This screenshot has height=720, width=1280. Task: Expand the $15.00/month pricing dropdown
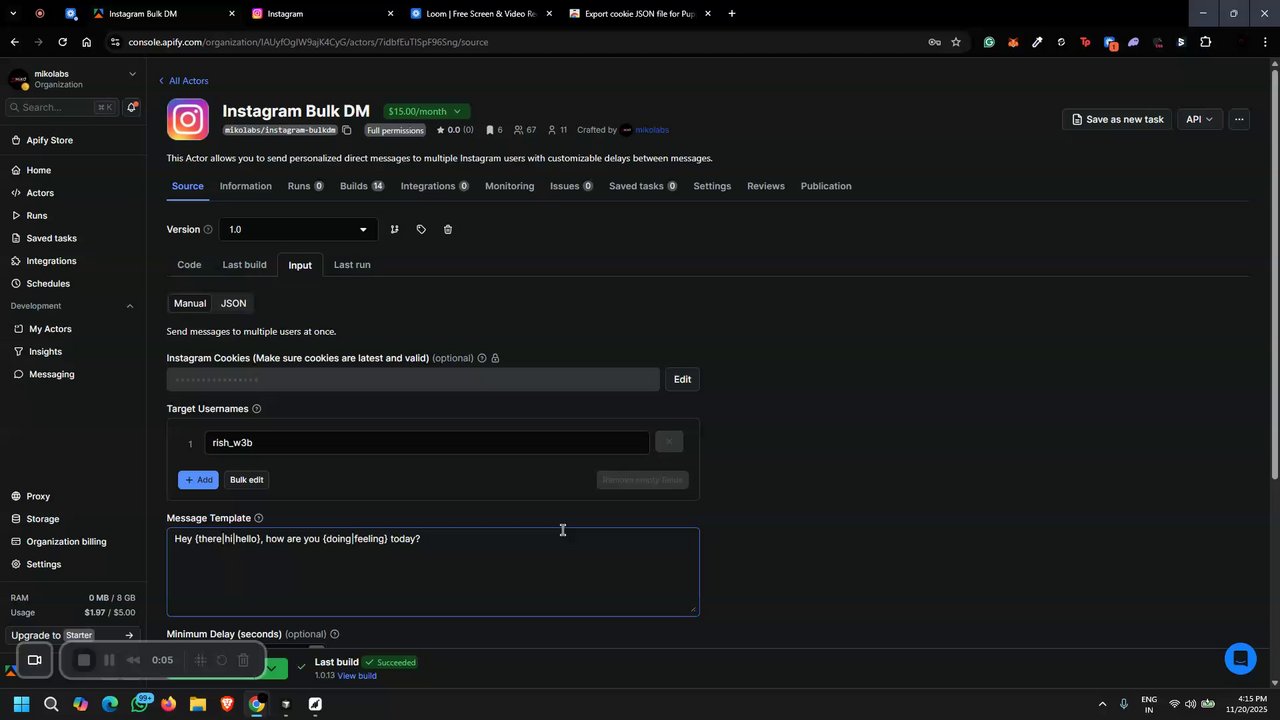coord(426,111)
